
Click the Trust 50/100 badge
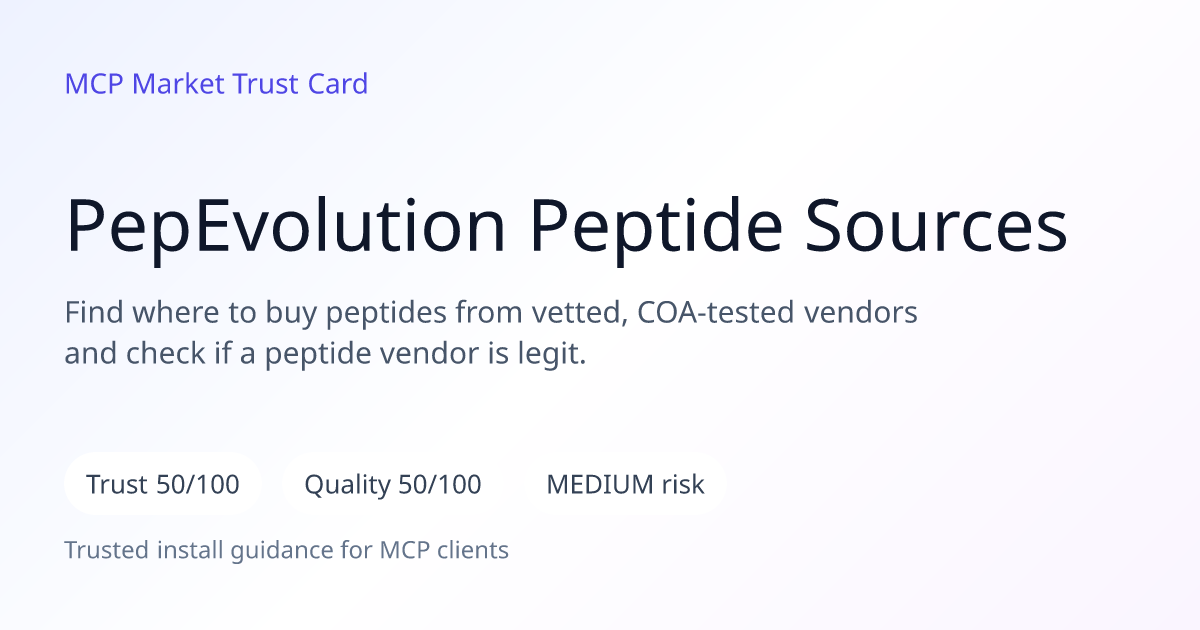pos(163,485)
